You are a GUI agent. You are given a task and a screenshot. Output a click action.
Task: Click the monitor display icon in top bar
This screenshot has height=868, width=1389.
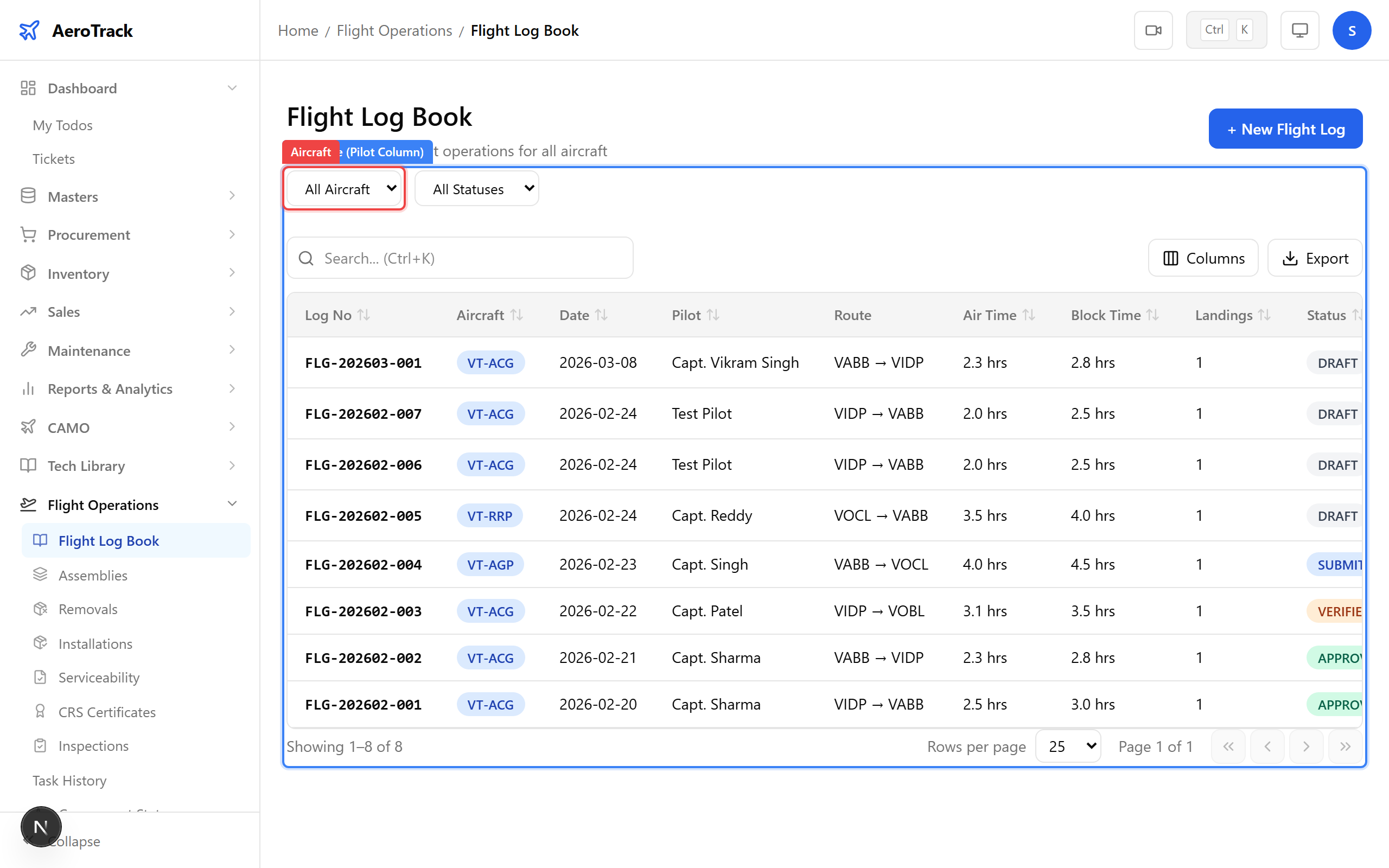1299,30
